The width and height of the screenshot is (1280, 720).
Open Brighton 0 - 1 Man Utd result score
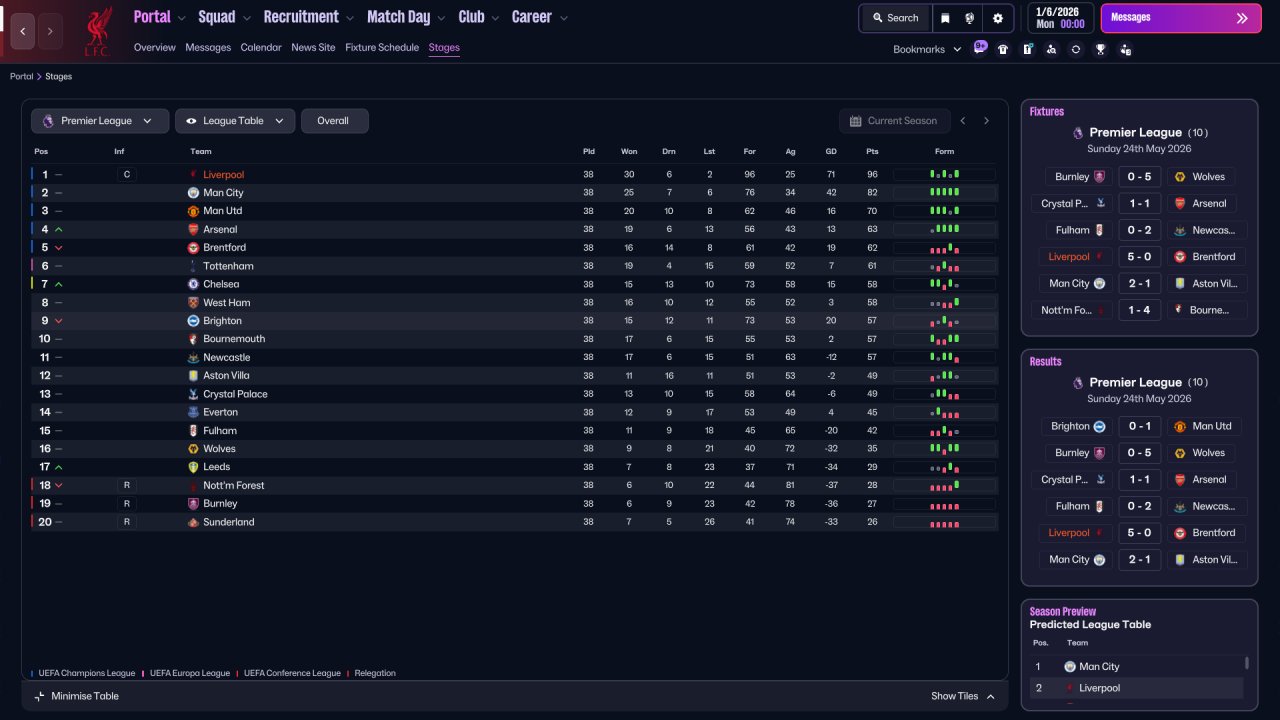coord(1139,426)
